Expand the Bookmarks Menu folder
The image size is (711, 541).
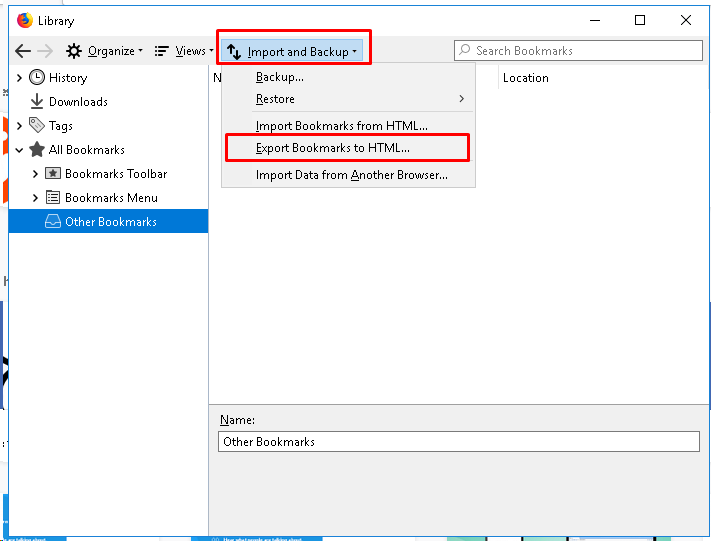pos(35,198)
